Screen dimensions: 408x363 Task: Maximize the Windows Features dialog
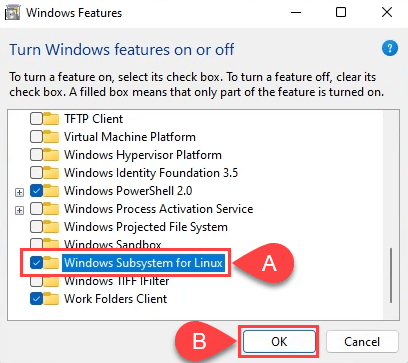click(x=341, y=13)
